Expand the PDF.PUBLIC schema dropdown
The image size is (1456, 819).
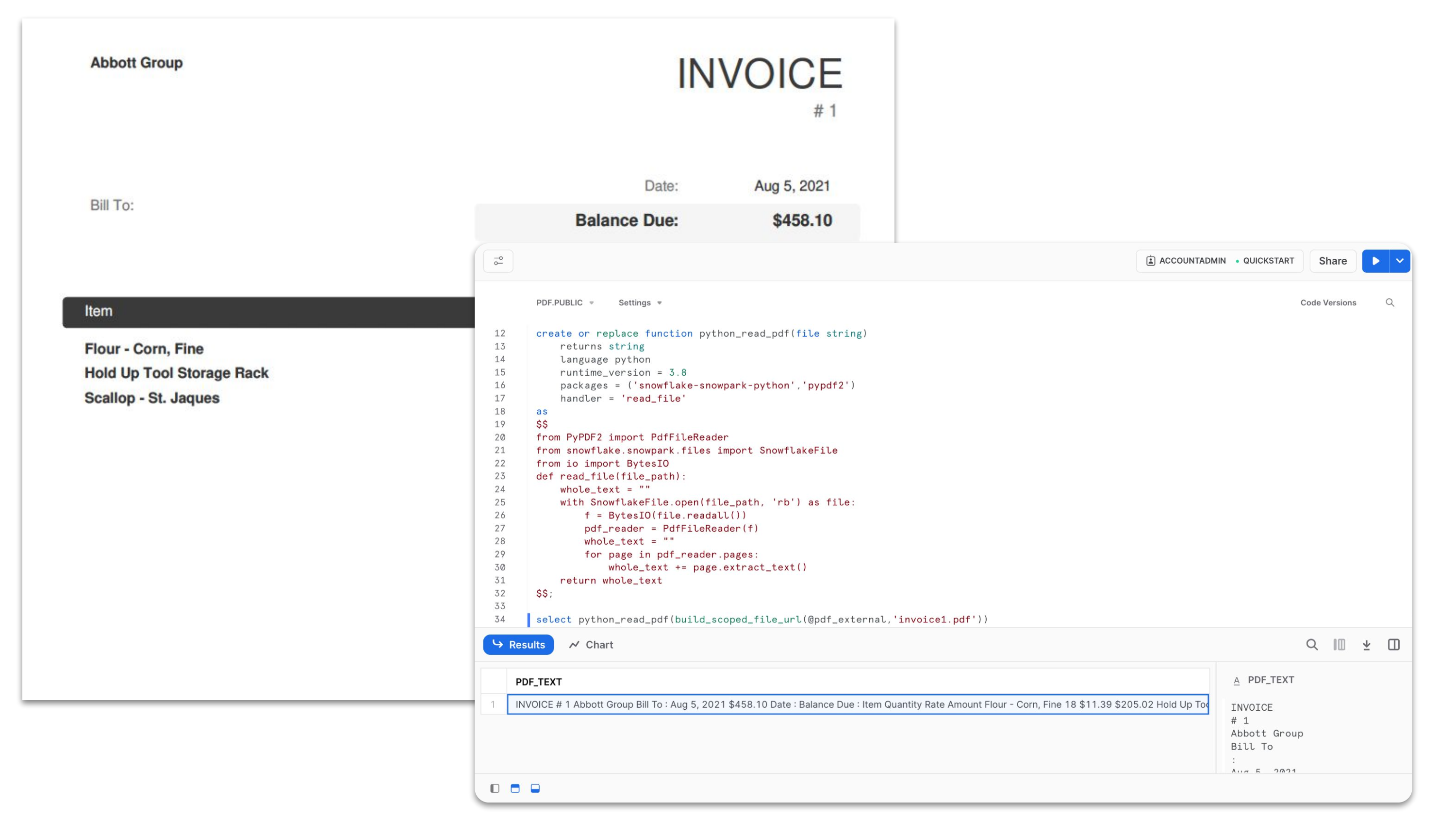pyautogui.click(x=564, y=302)
